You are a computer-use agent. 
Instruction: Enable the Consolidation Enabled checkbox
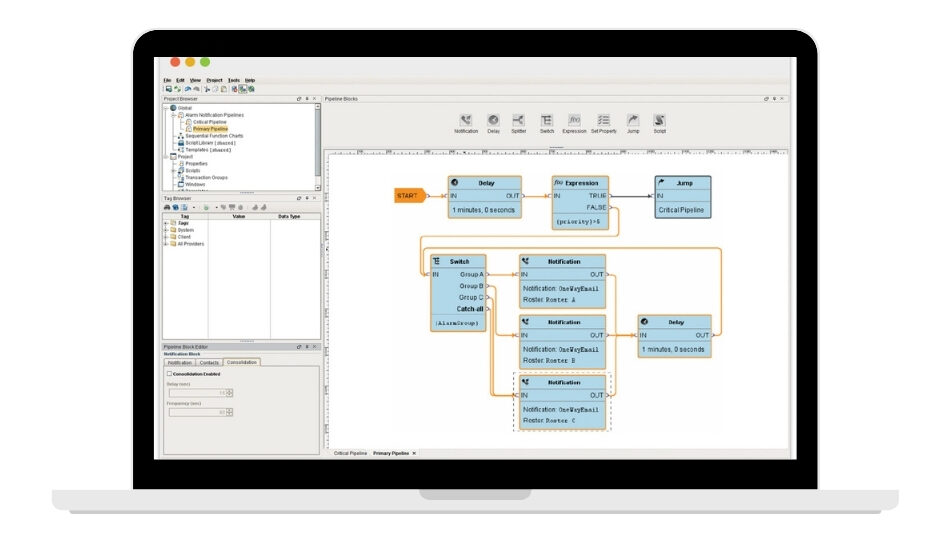[x=169, y=373]
